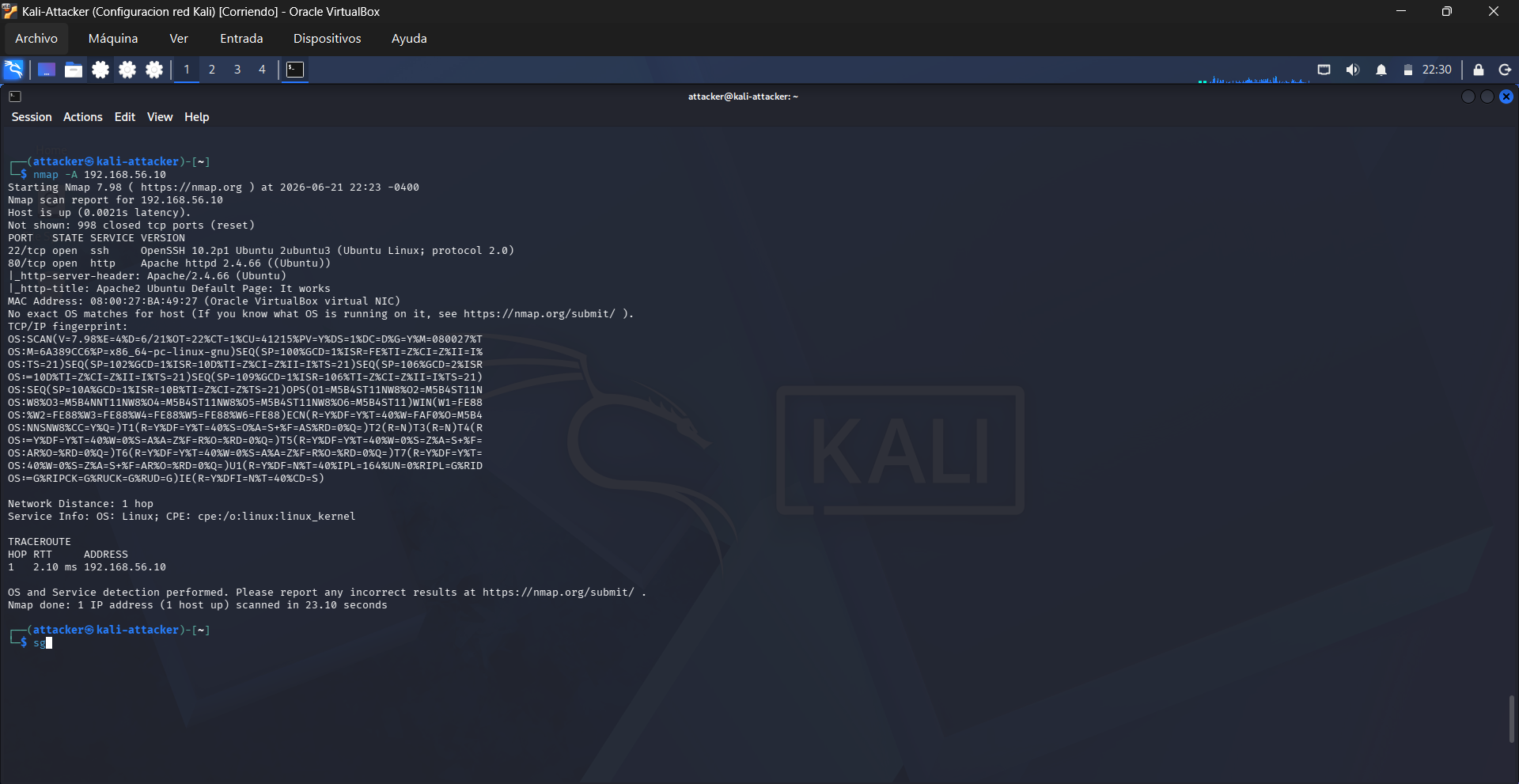This screenshot has height=784, width=1519.
Task: Click the terminal window's small title icon
Action: point(15,97)
